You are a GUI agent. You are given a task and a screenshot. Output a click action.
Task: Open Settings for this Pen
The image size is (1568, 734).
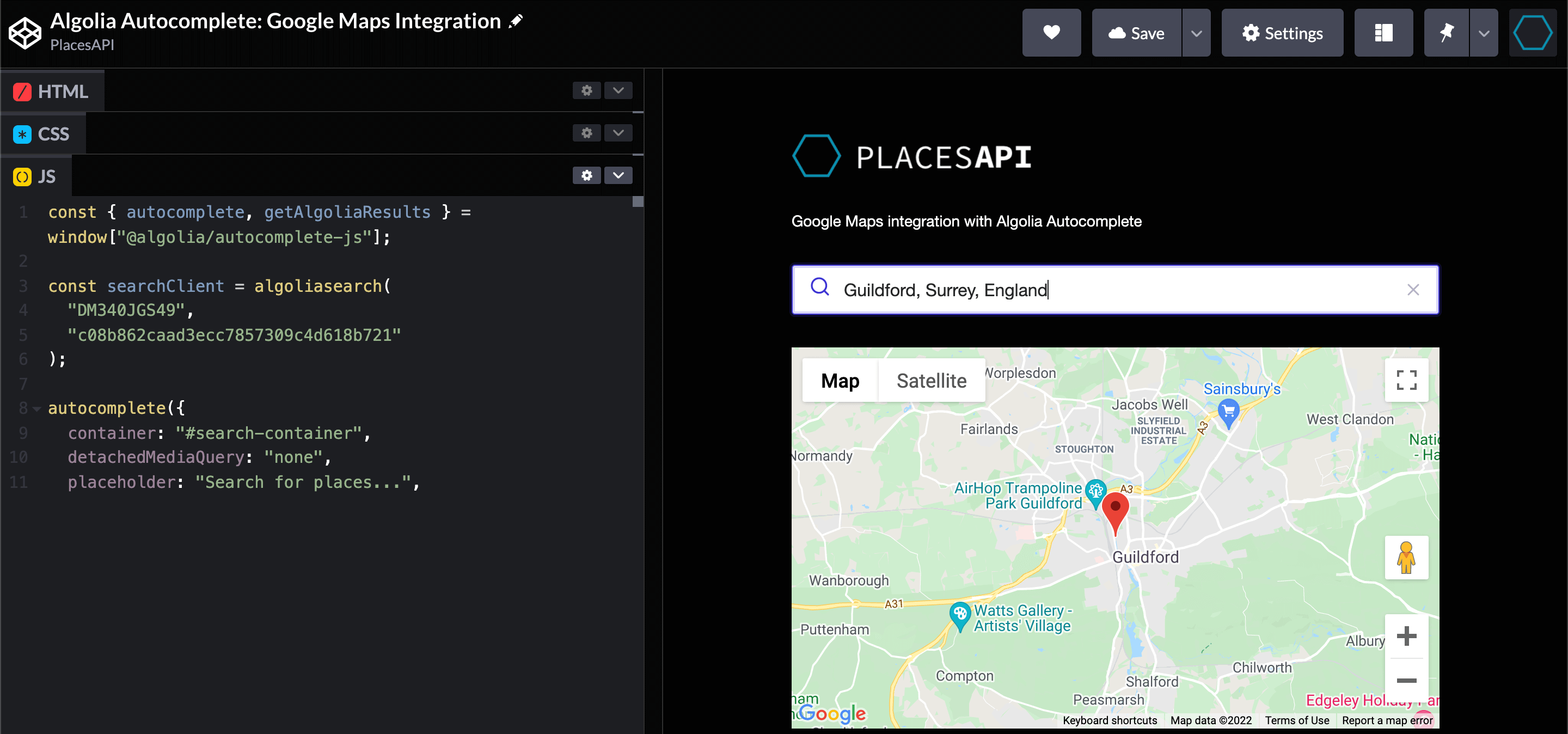(1282, 33)
